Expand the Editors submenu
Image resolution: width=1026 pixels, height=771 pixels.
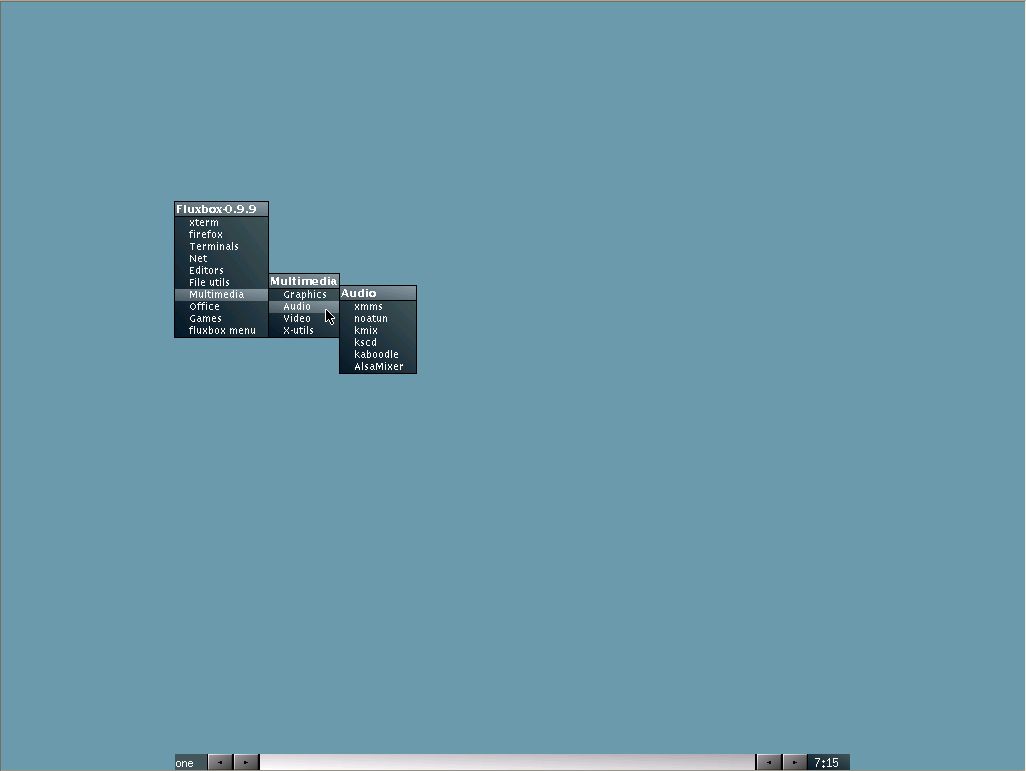221,270
